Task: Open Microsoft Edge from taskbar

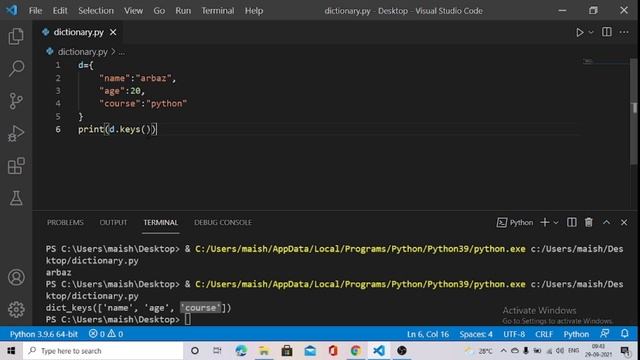Action: pos(241,351)
